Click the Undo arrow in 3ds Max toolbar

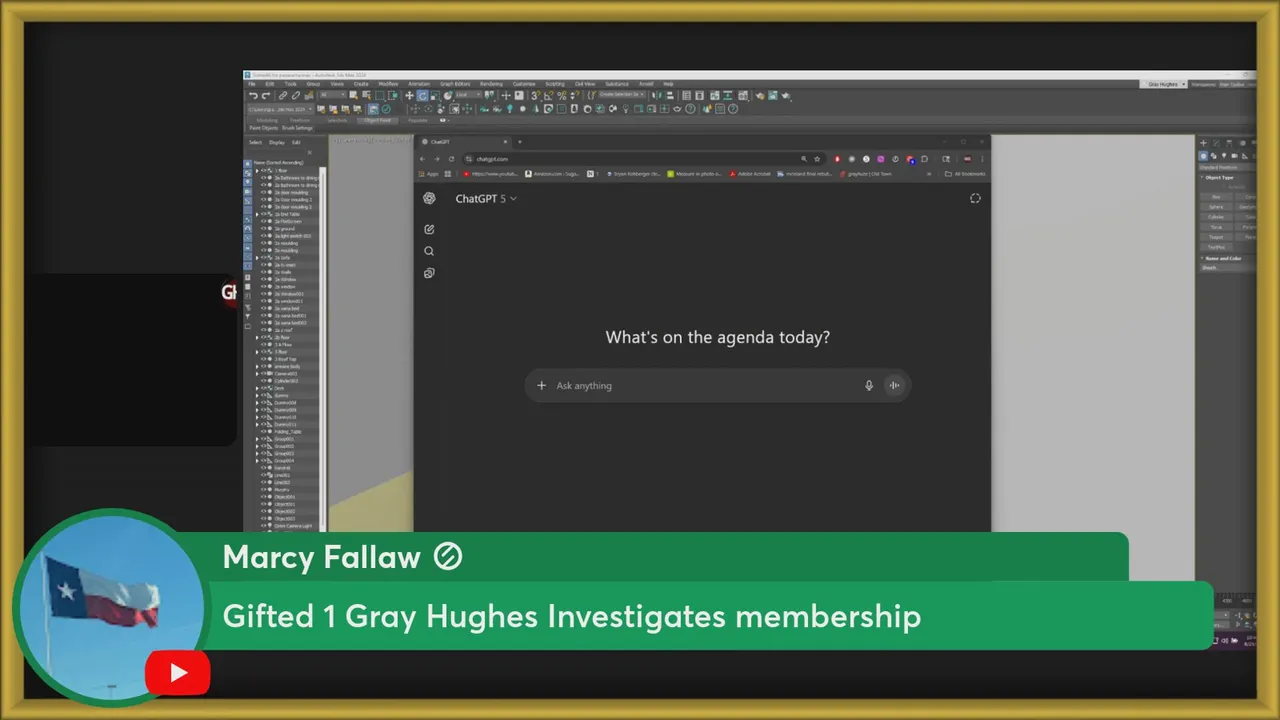[x=253, y=95]
